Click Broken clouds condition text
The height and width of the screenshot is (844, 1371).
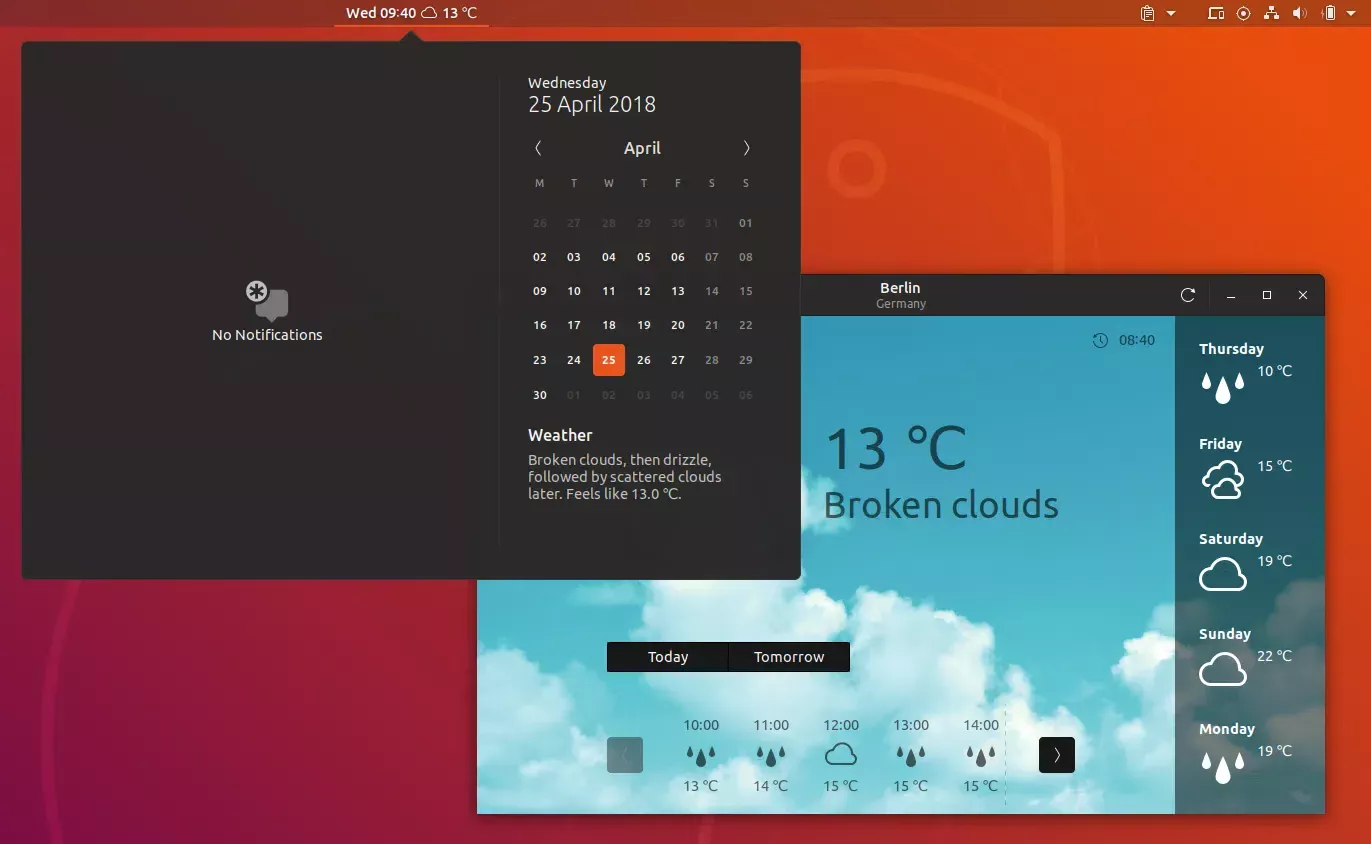tap(941, 504)
